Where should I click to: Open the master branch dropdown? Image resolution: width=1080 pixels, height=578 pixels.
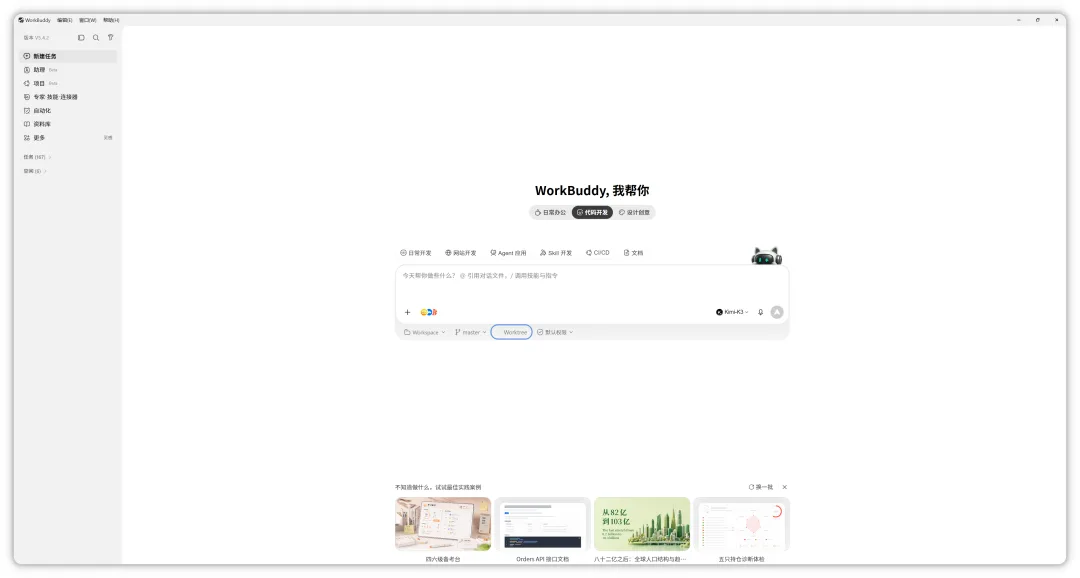pos(470,332)
